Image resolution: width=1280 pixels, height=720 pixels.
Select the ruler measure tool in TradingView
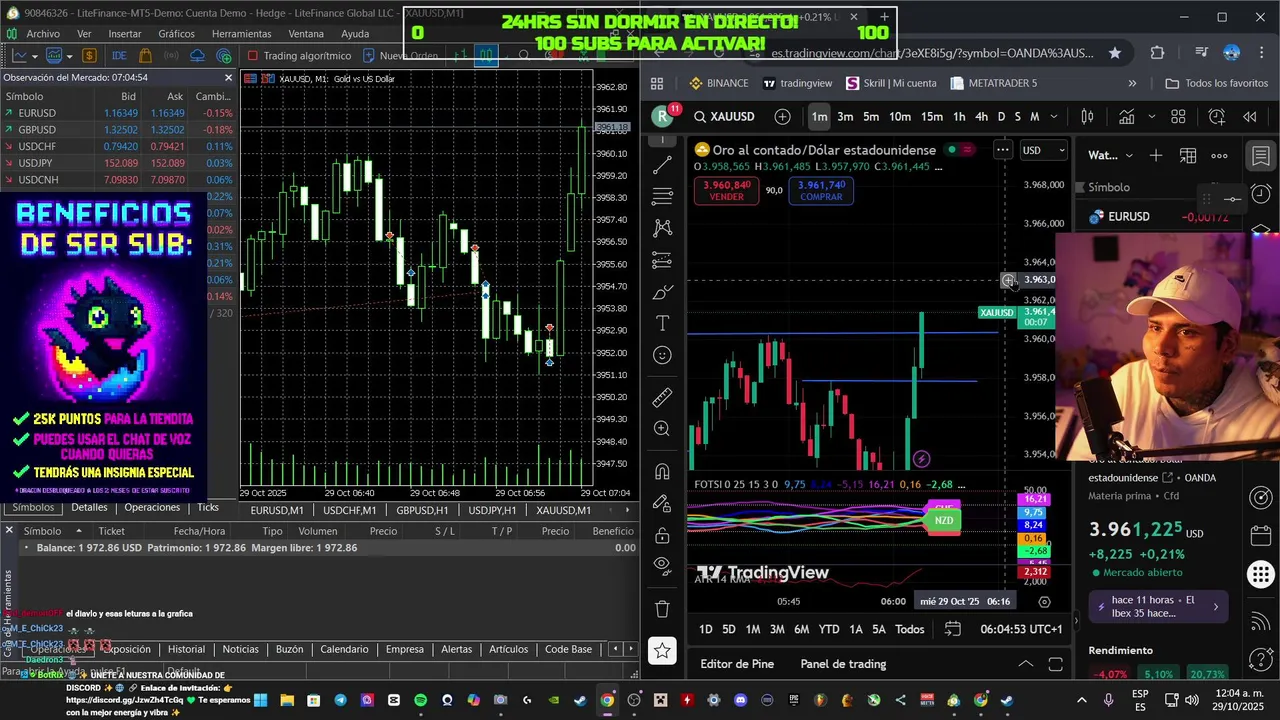pyautogui.click(x=662, y=398)
